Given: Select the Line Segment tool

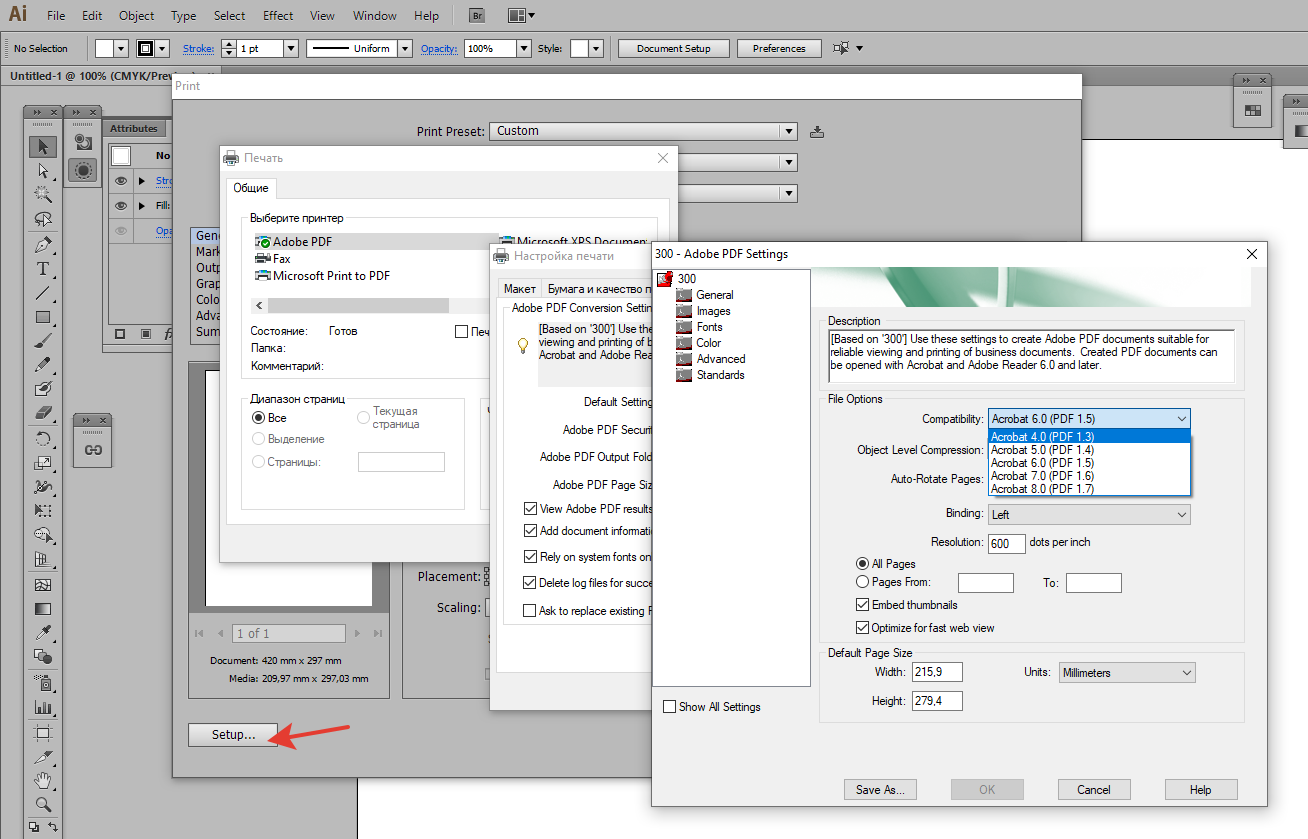Looking at the screenshot, I should point(43,293).
